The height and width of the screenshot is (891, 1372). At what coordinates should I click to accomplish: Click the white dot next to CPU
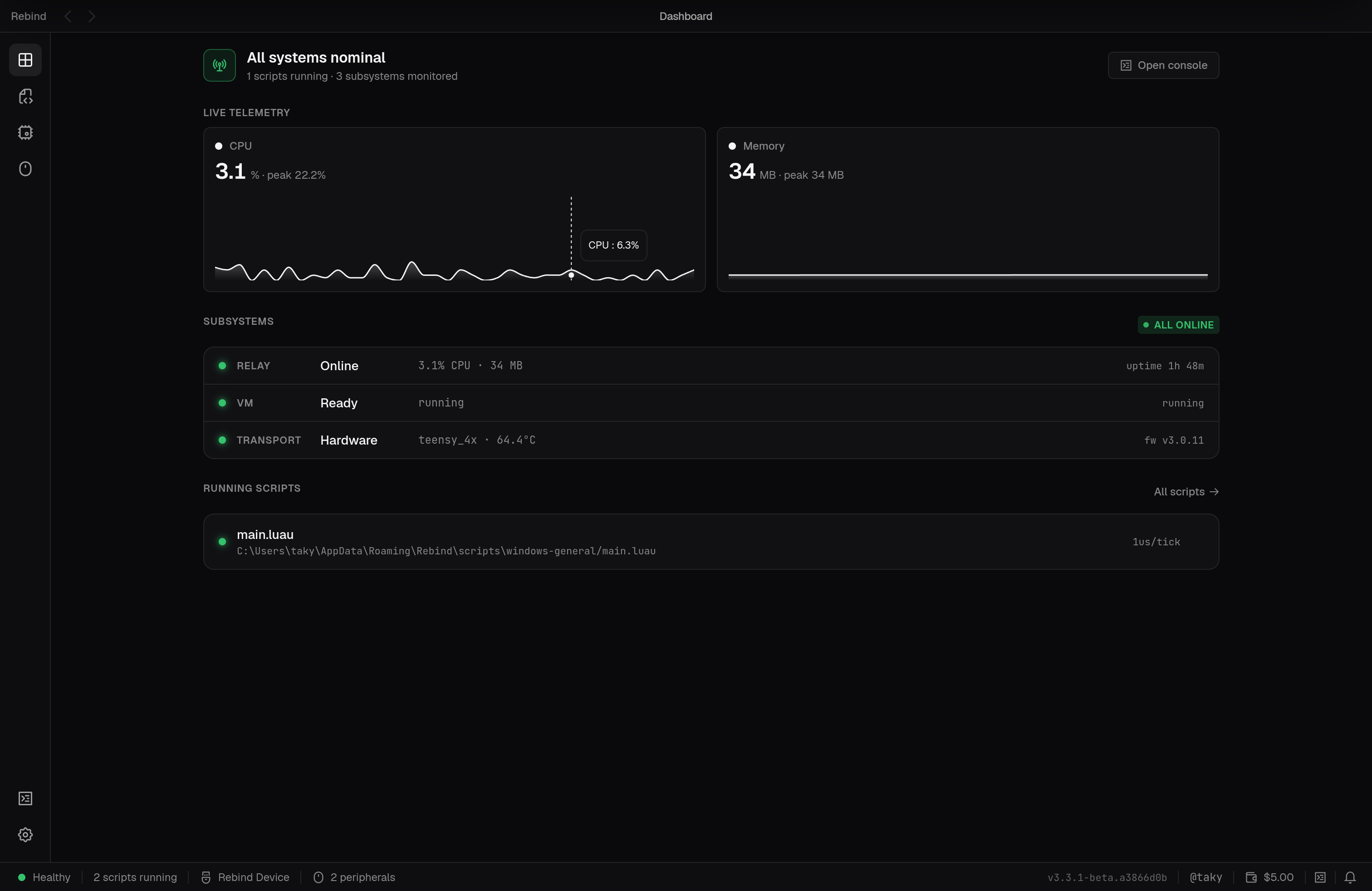click(x=219, y=147)
